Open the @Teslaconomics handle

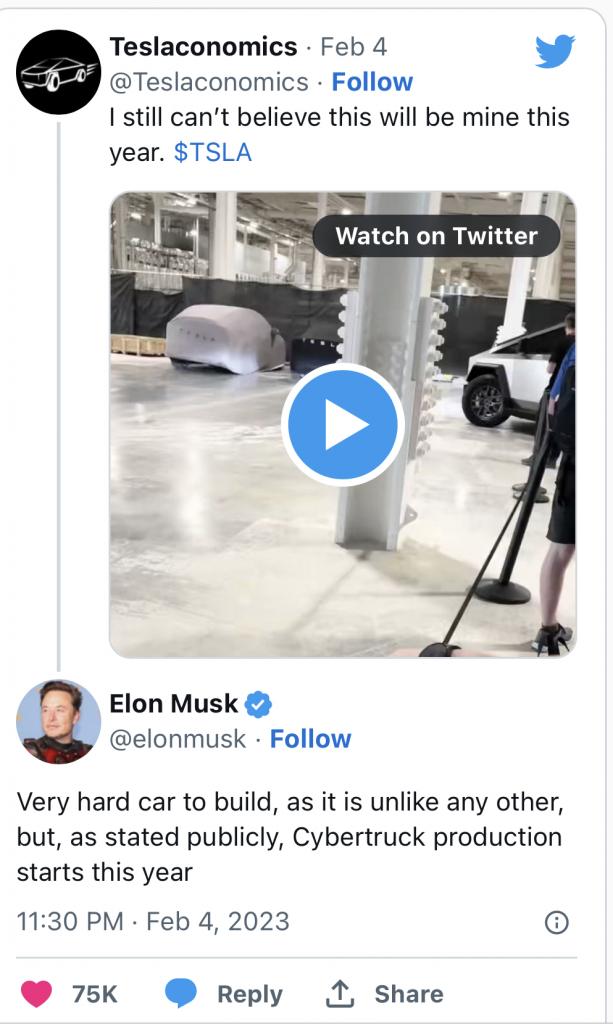pyautogui.click(x=209, y=82)
